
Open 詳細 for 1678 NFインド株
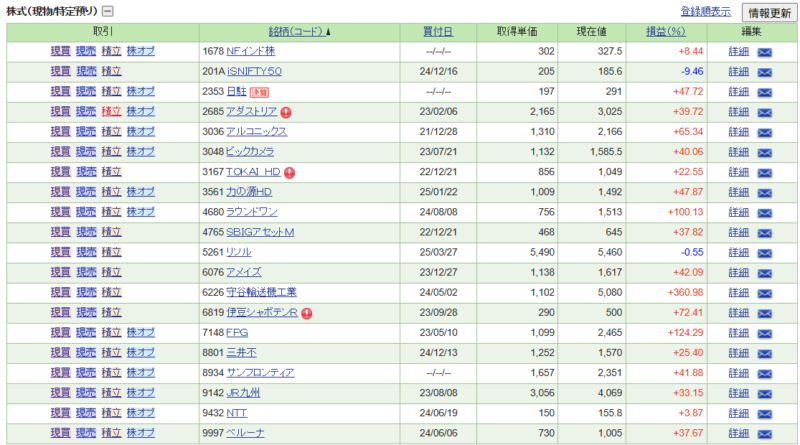[738, 51]
